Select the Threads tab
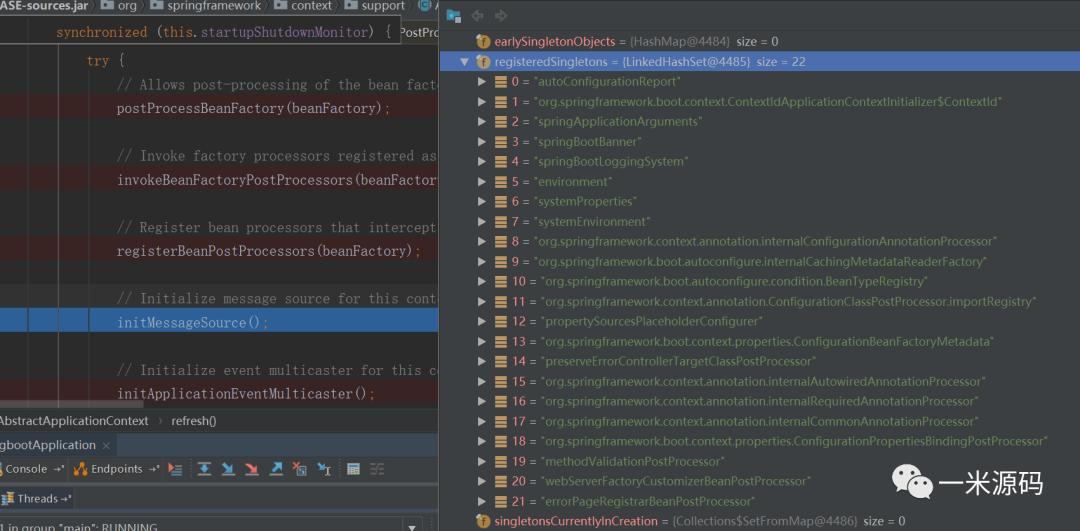The image size is (1080, 531). [37, 498]
